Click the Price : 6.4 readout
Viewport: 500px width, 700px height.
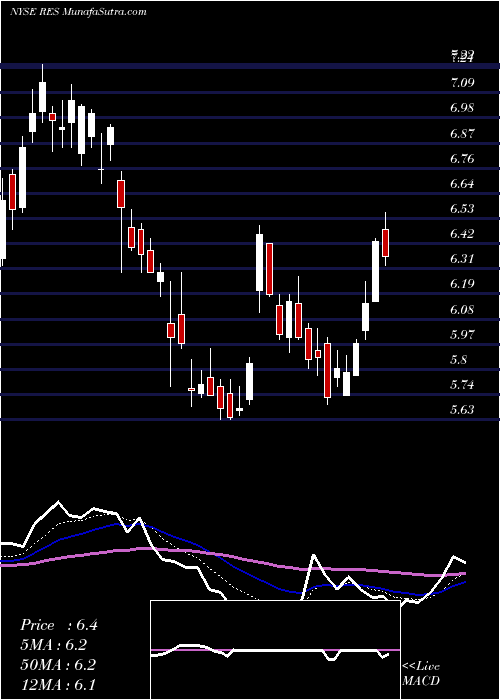pyautogui.click(x=59, y=625)
